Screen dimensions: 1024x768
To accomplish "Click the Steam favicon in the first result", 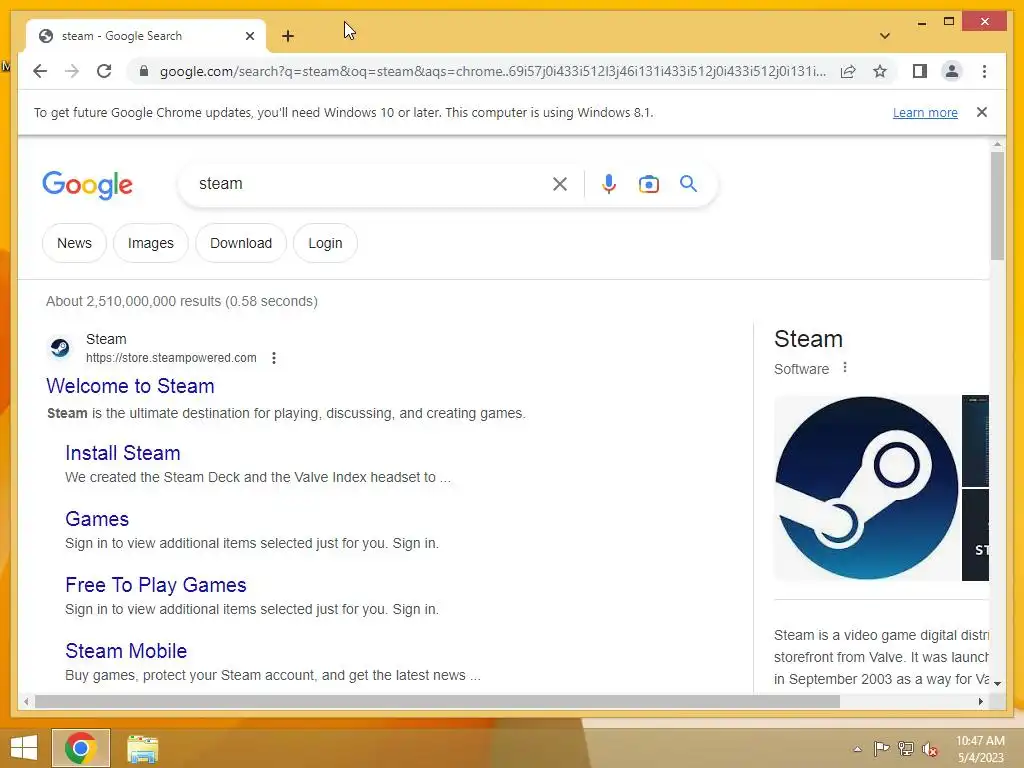I will pyautogui.click(x=60, y=348).
